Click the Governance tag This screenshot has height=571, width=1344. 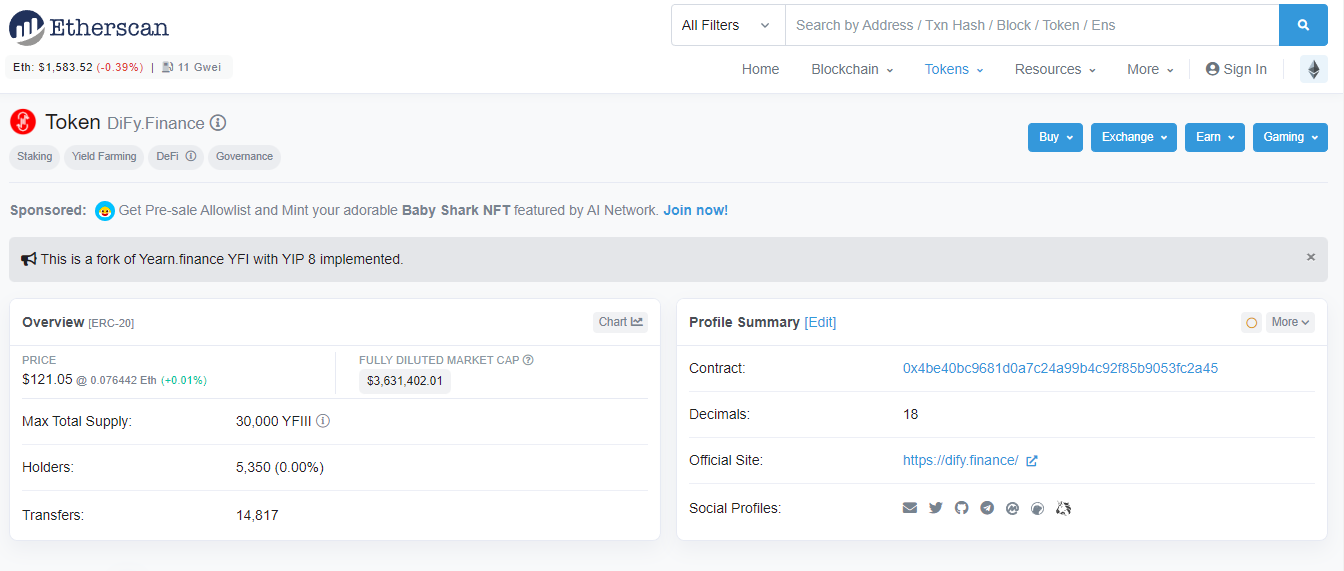pos(244,157)
